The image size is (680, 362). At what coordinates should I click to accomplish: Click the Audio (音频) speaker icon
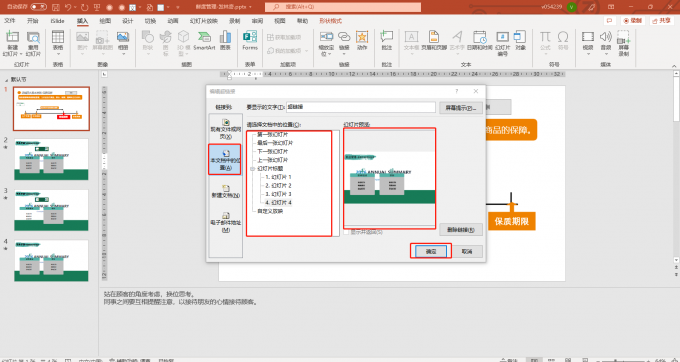point(605,37)
